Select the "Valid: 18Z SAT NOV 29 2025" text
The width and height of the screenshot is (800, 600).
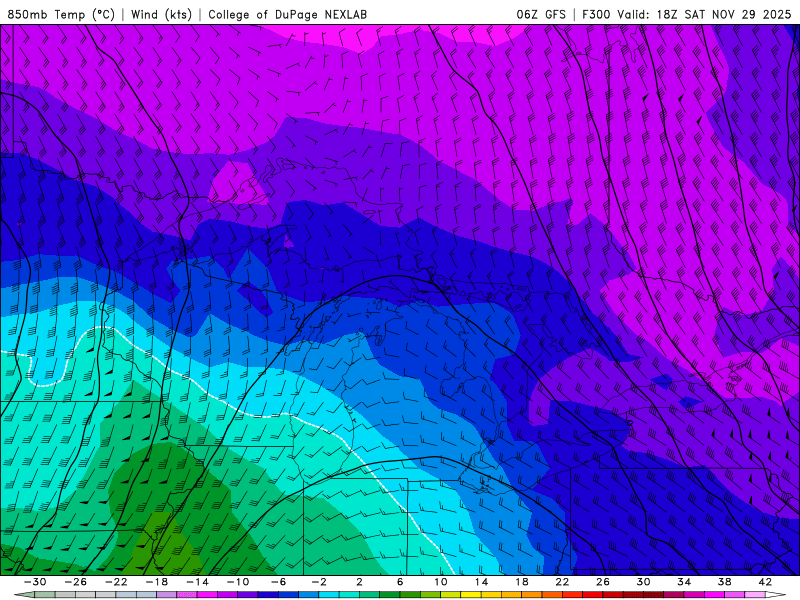[704, 14]
